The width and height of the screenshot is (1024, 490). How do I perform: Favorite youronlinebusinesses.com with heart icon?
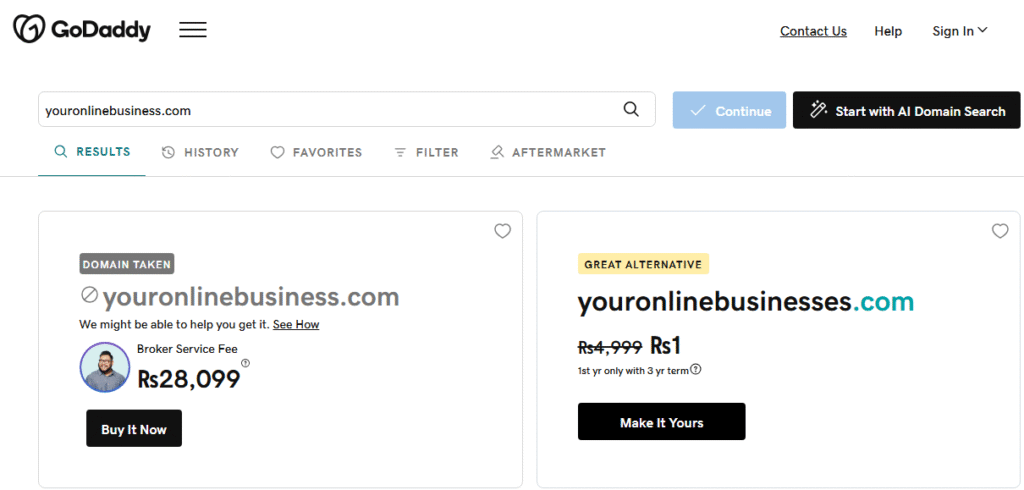click(x=1000, y=231)
